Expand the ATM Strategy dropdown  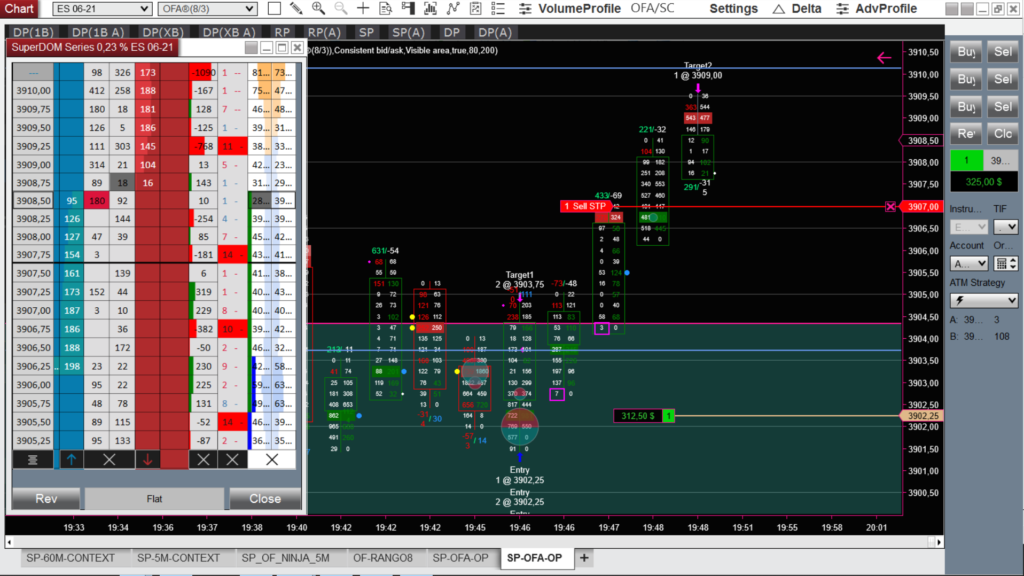tap(984, 300)
